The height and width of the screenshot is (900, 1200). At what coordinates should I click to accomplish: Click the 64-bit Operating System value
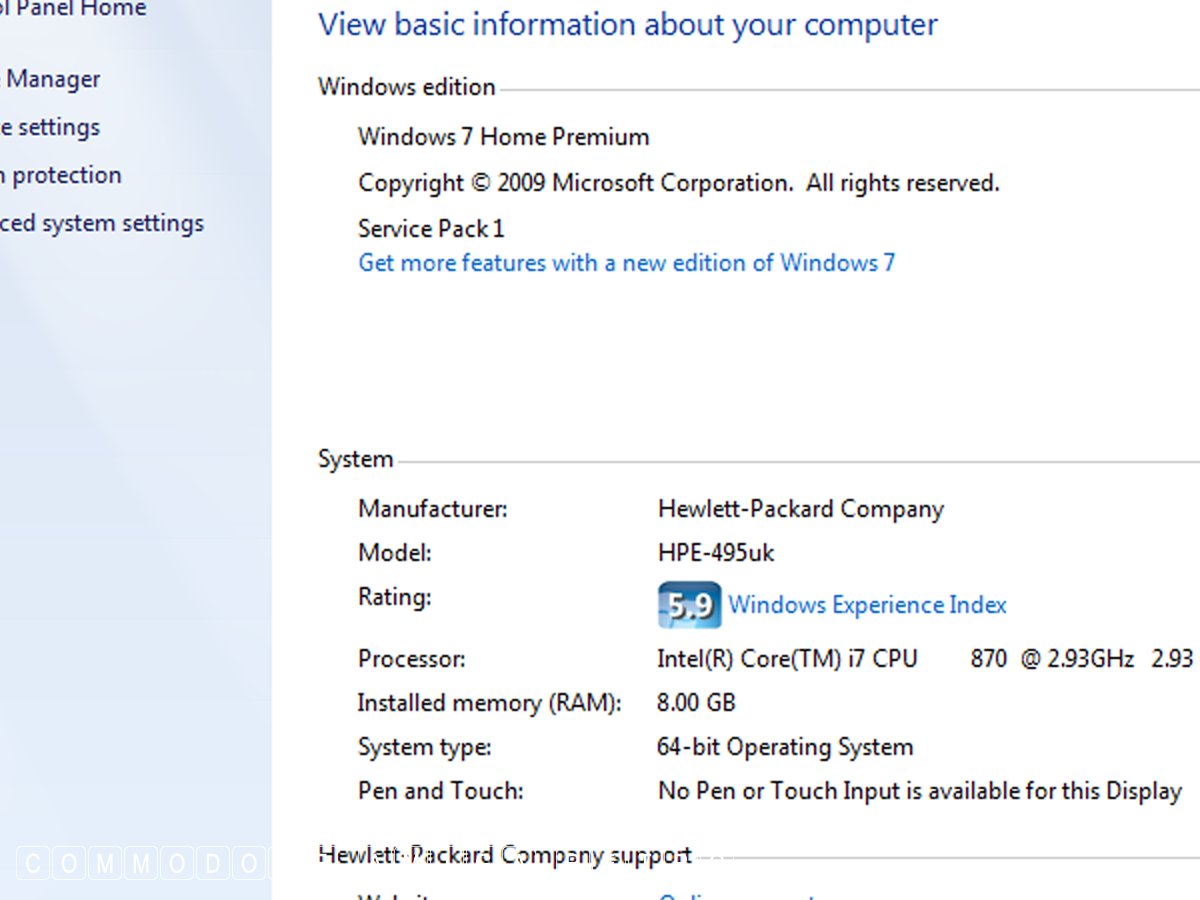click(785, 747)
